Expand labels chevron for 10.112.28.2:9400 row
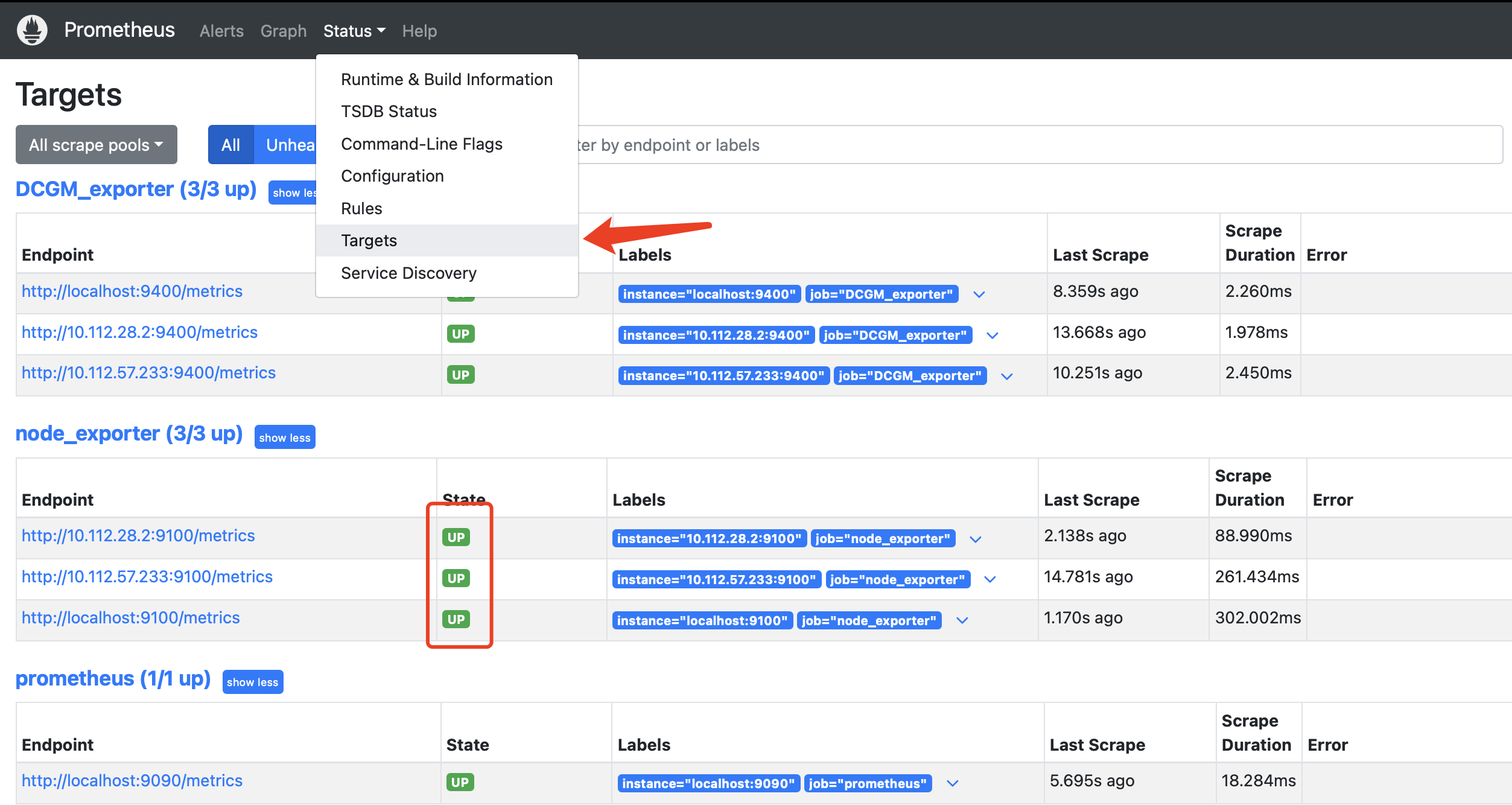This screenshot has height=805, width=1512. (x=993, y=336)
